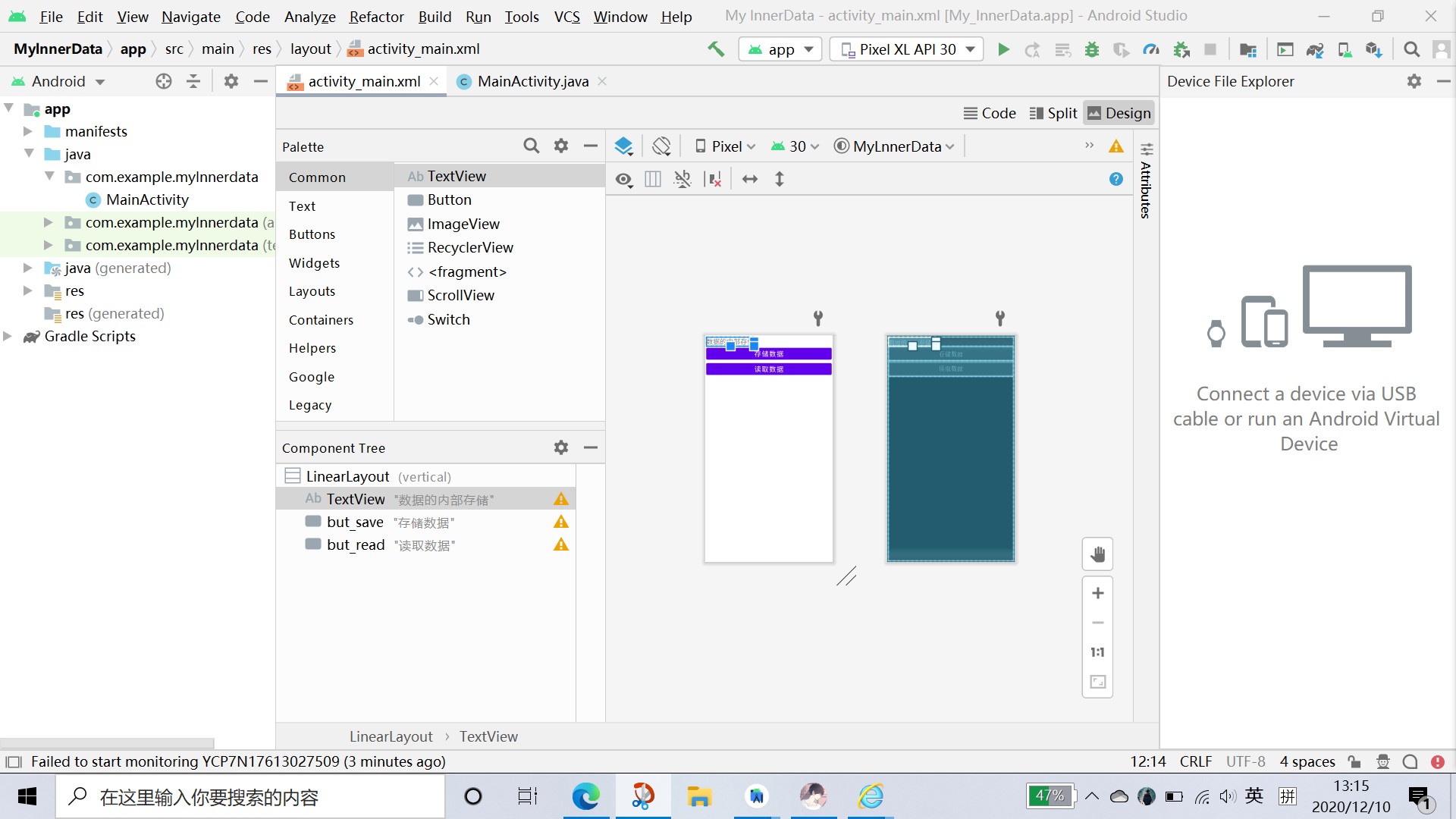Select but_save in Component Tree
This screenshot has width=1456, height=819.
tap(355, 522)
